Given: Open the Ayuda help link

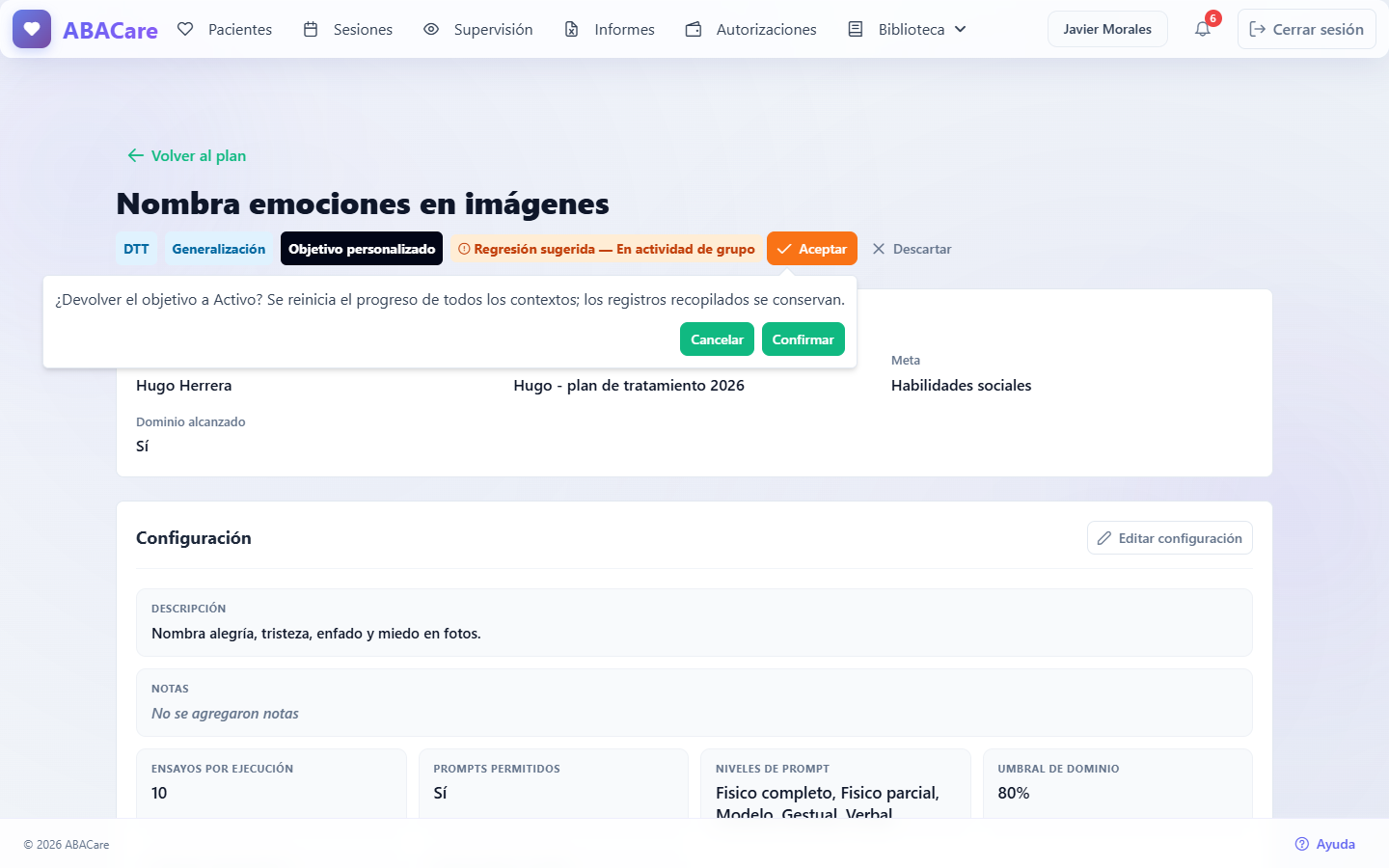Looking at the screenshot, I should (1325, 844).
